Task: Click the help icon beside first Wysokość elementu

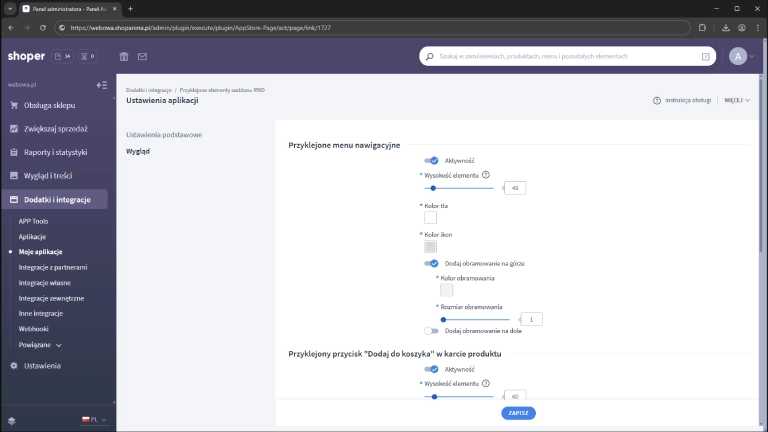Action: coord(486,175)
